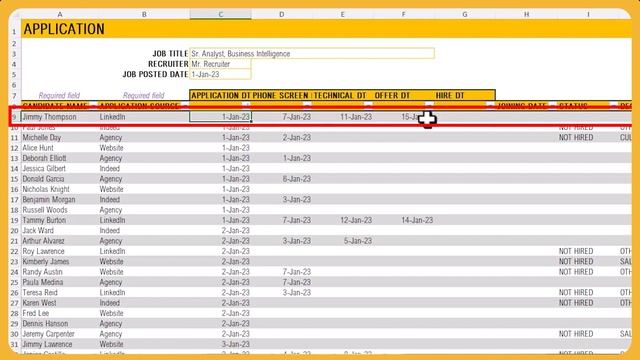The image size is (640, 360).
Task: Select the APPLICATION title cell
Action: pyautogui.click(x=64, y=29)
